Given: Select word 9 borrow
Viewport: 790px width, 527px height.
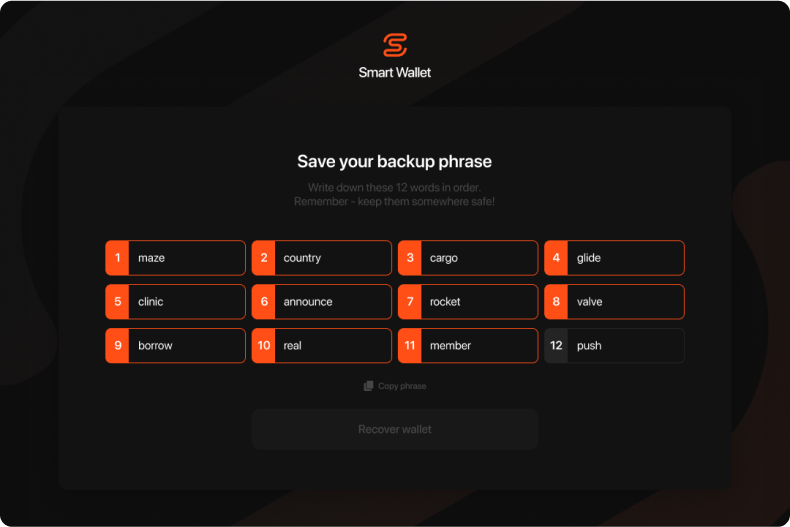Looking at the screenshot, I should coord(175,346).
